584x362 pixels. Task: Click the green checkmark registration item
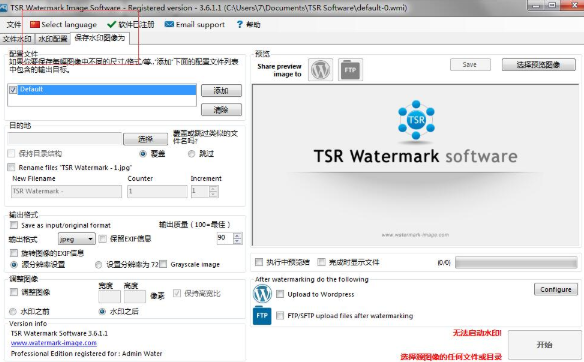[x=111, y=25]
